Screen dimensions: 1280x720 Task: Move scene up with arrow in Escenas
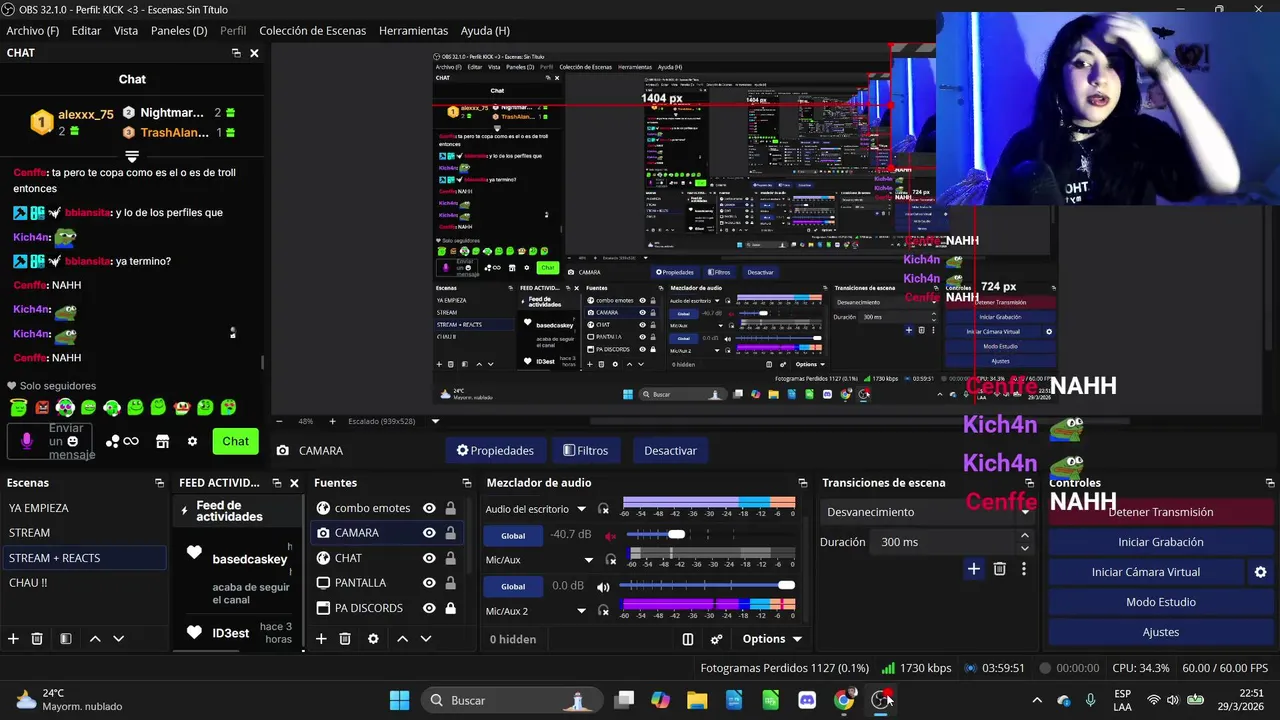click(95, 638)
